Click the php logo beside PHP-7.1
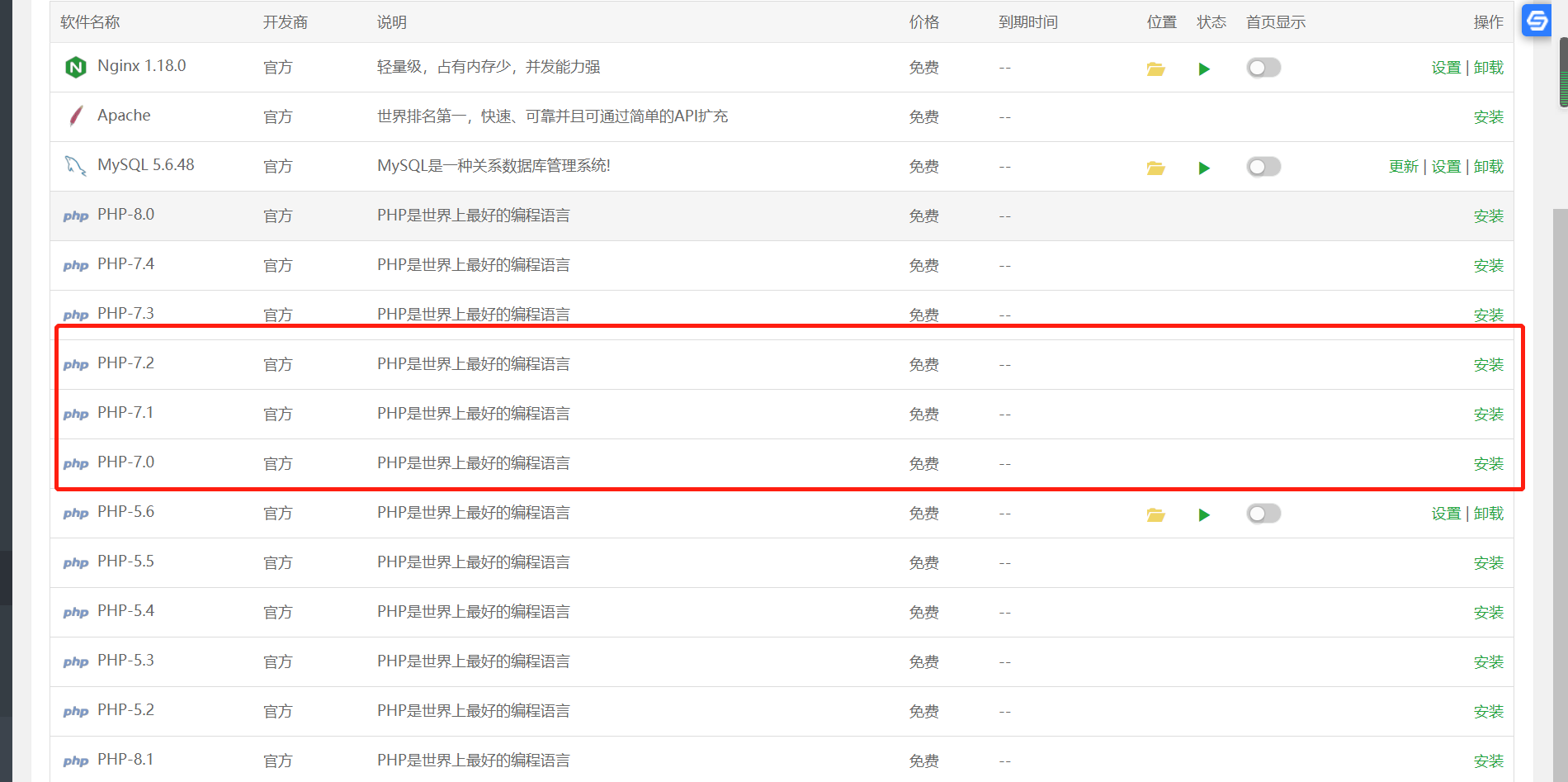Image resolution: width=1568 pixels, height=782 pixels. click(76, 415)
